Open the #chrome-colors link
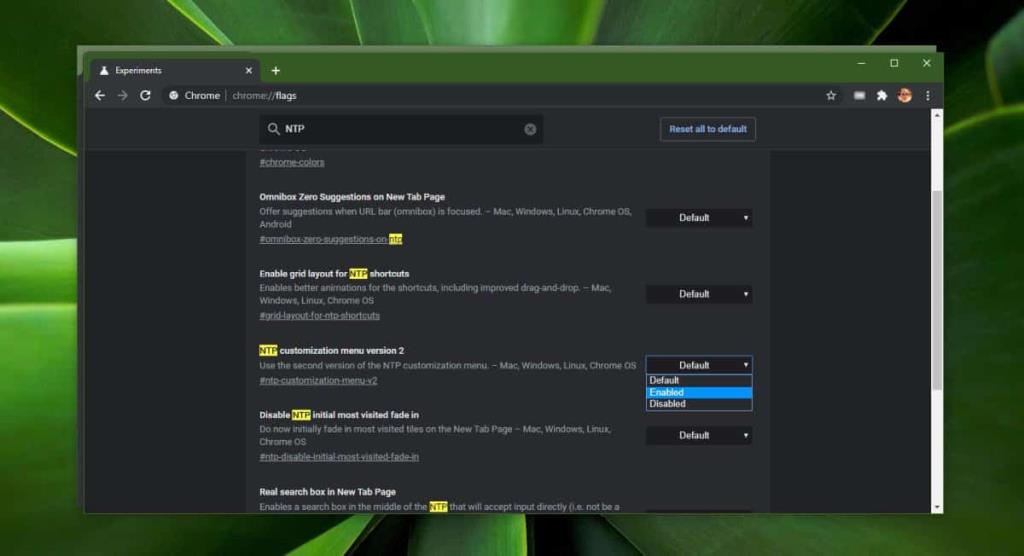Screen dimensions: 1024x556 click(292, 162)
